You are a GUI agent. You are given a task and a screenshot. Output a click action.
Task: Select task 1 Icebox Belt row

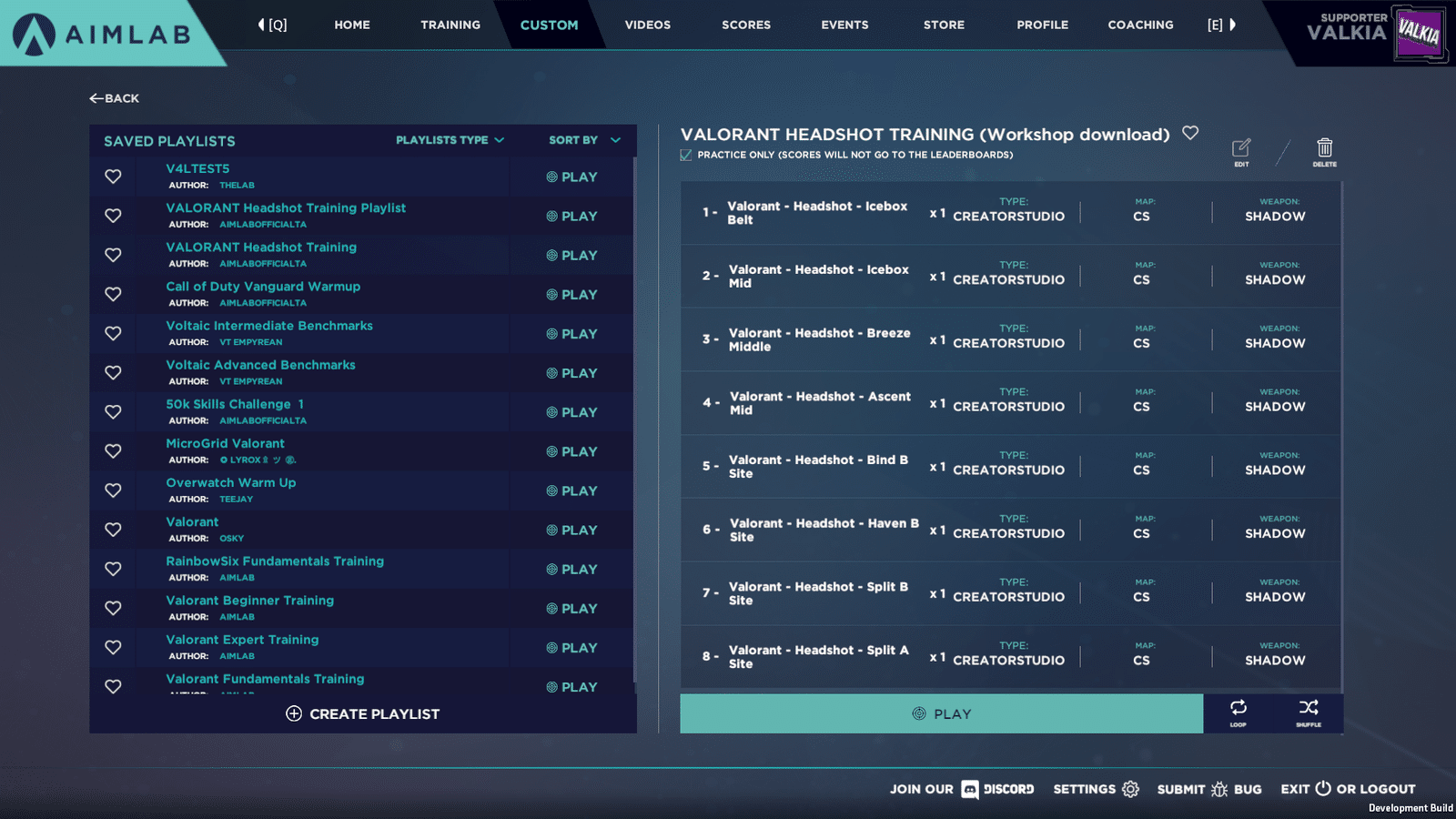coord(1010,213)
